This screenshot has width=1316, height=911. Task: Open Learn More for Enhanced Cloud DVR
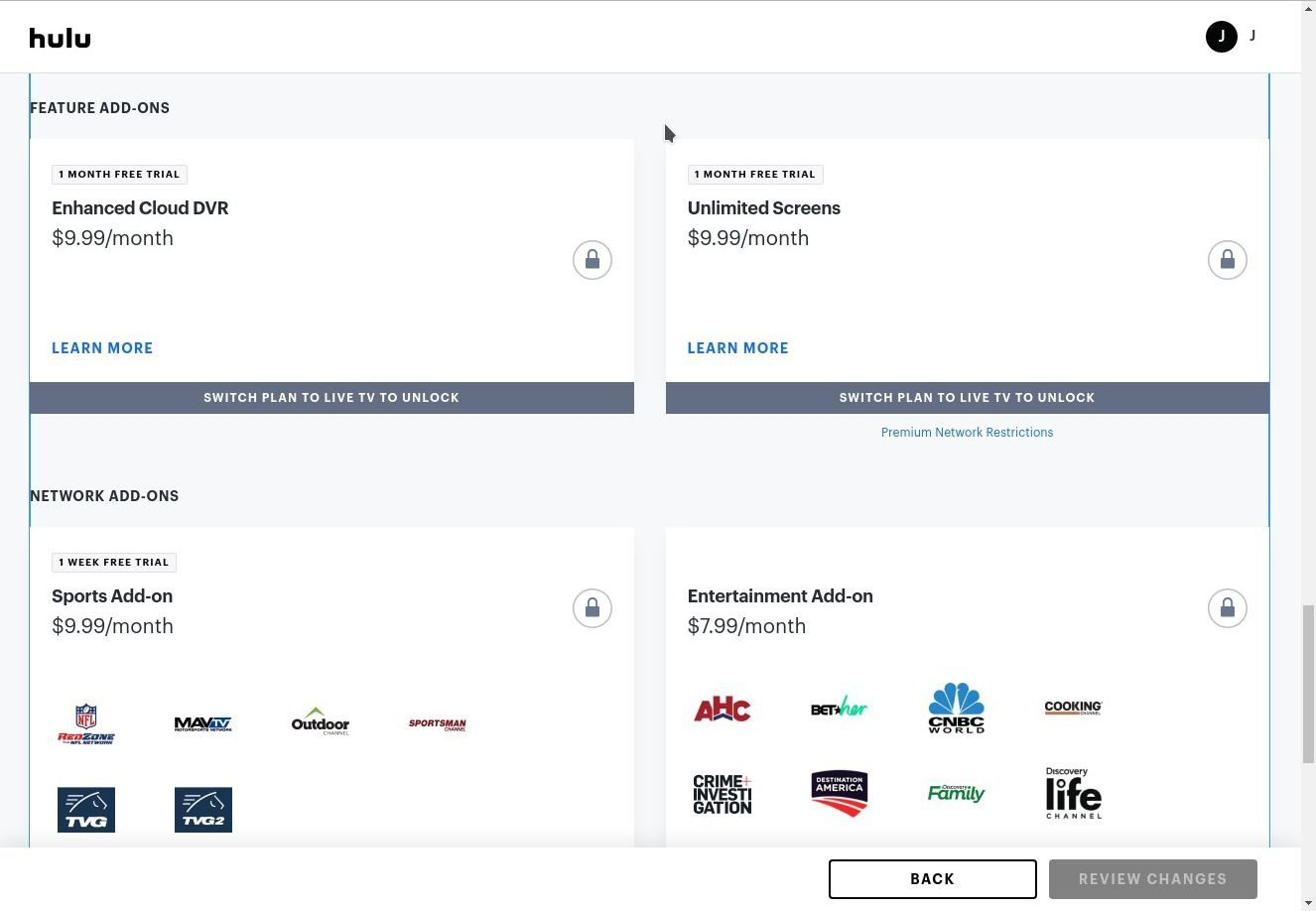[102, 348]
